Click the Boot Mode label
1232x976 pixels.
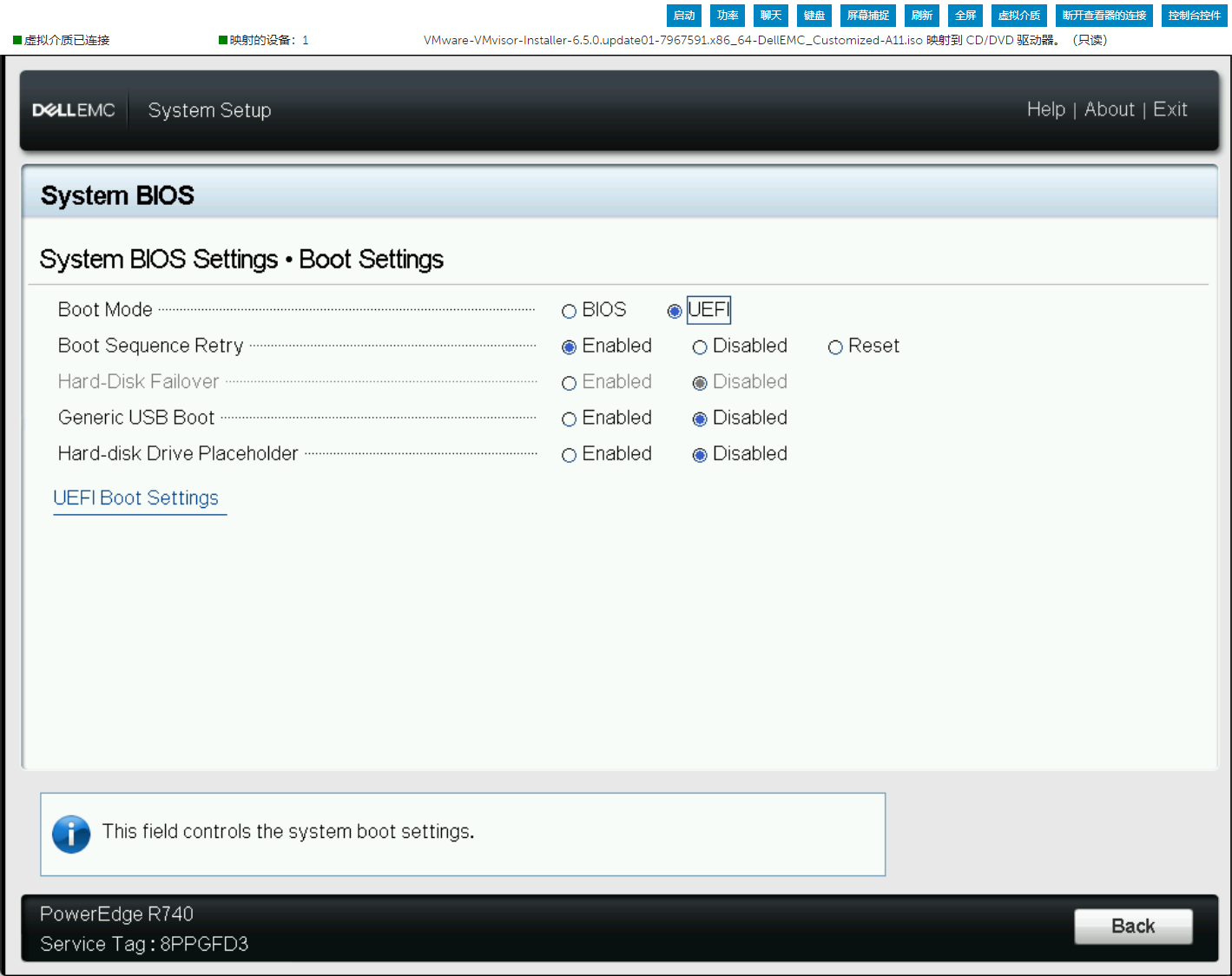click(x=105, y=310)
